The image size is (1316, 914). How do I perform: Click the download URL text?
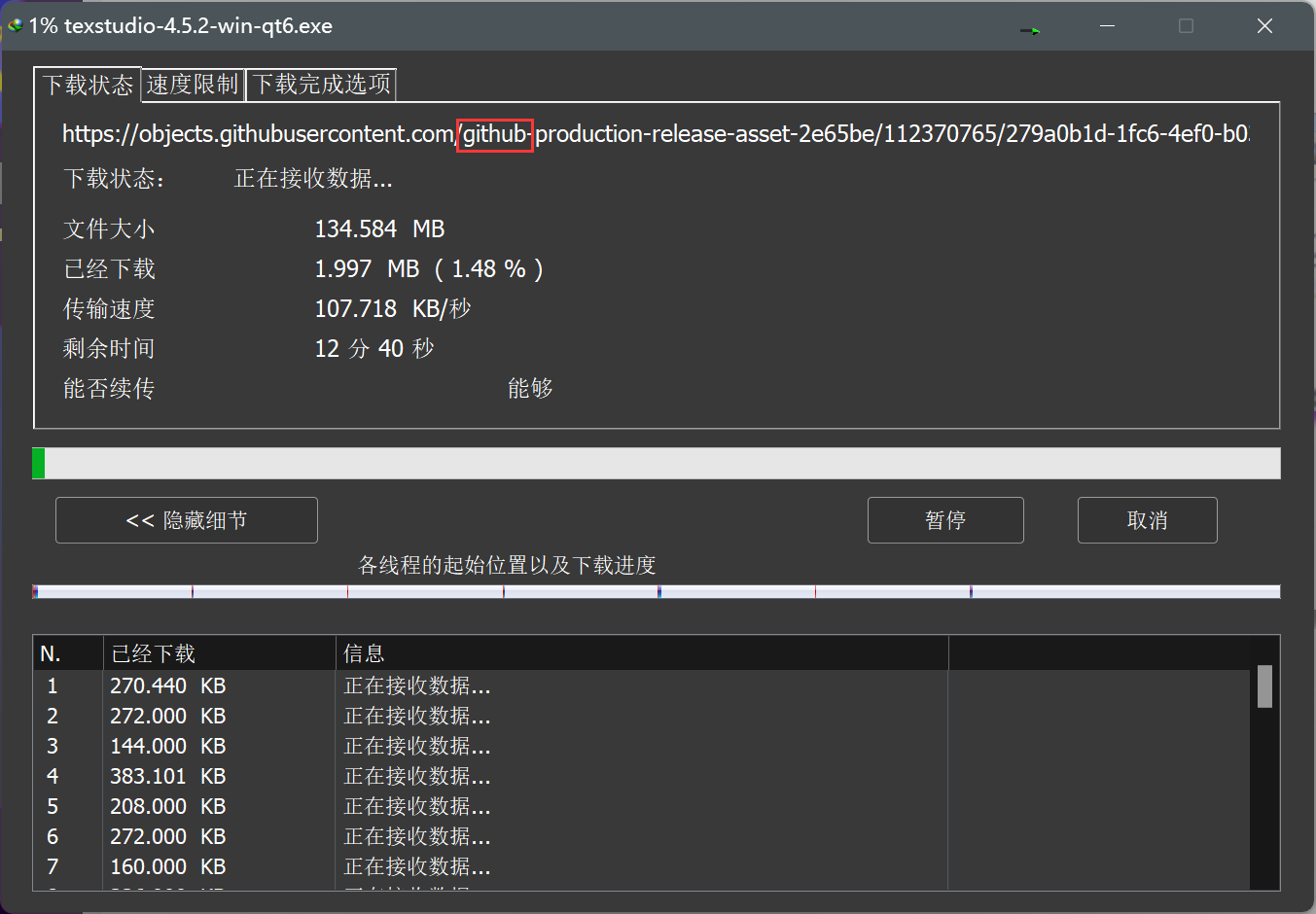tap(657, 133)
